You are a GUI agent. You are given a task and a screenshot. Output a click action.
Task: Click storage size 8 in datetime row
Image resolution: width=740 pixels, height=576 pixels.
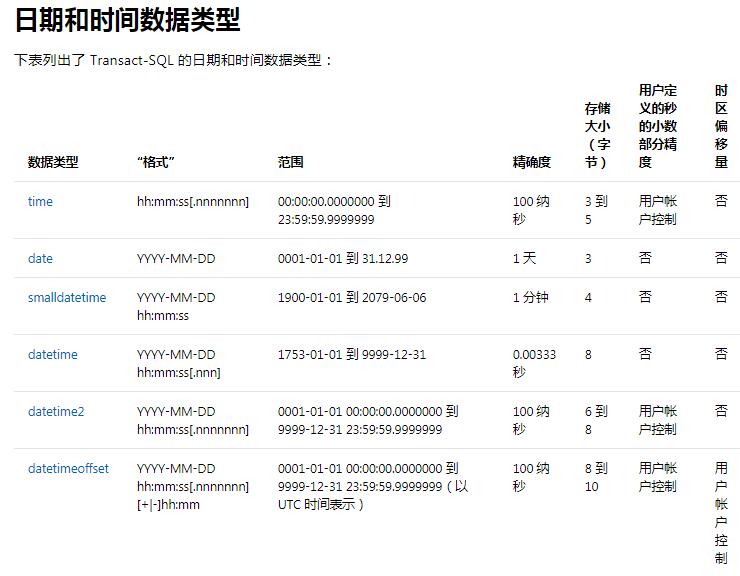click(588, 355)
